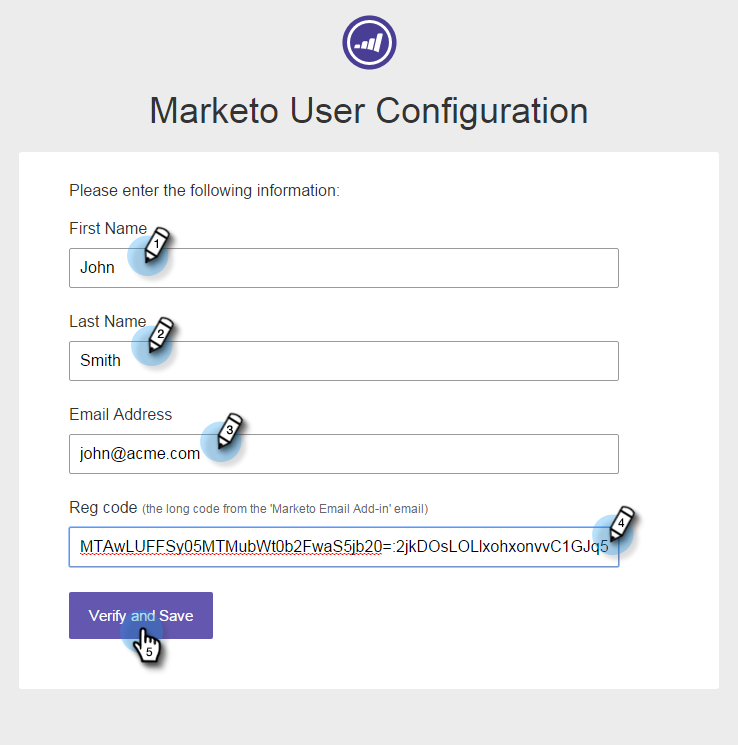The image size is (738, 745).
Task: Click the 'Please enter the following information' text
Action: pos(204,189)
